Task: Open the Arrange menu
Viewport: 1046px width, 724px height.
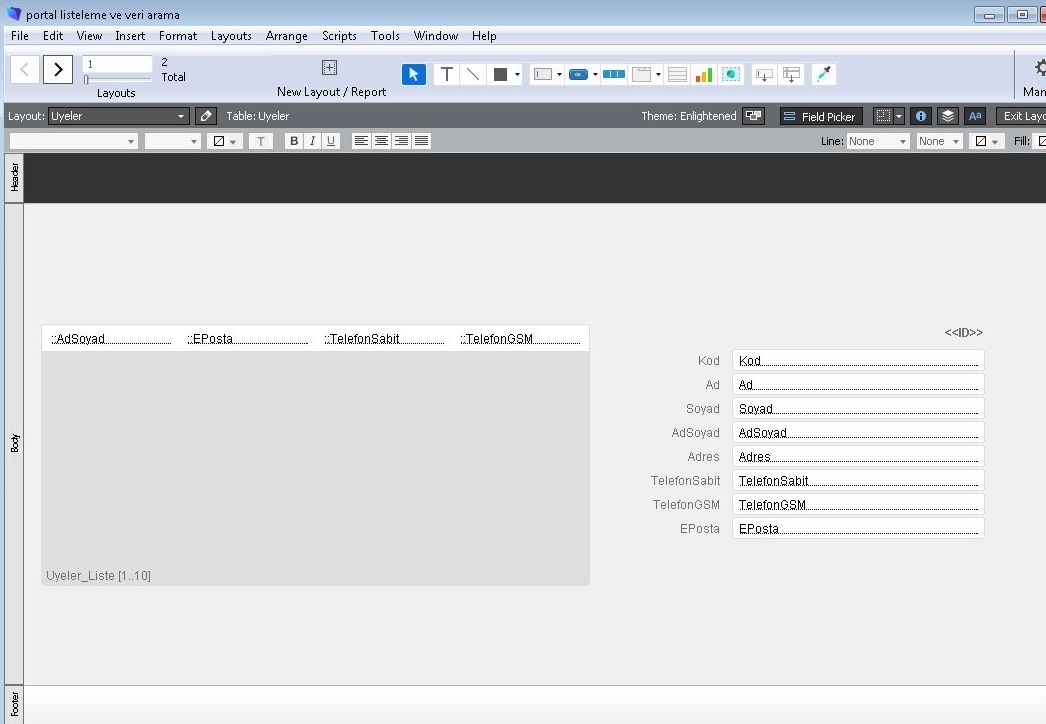Action: pyautogui.click(x=286, y=35)
